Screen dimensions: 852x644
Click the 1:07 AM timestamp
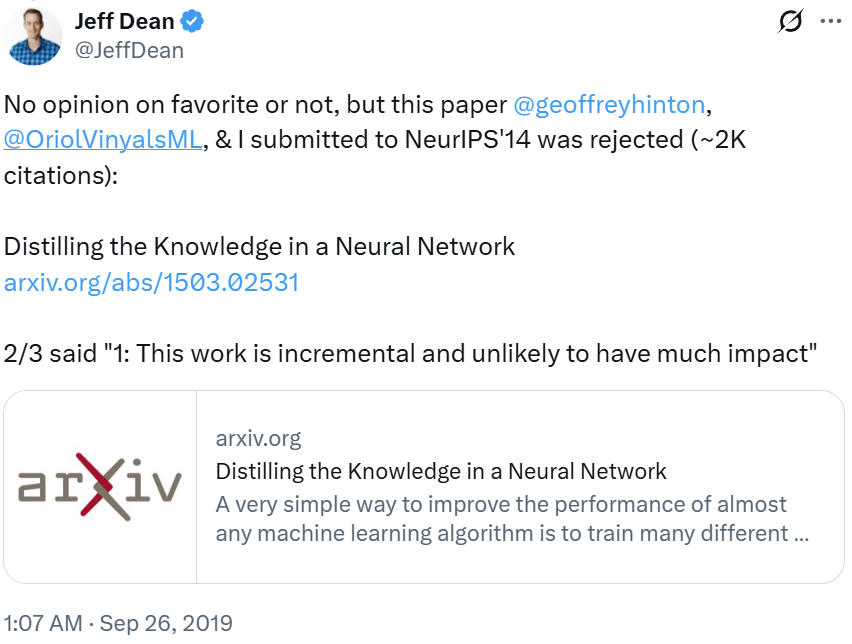coord(43,623)
